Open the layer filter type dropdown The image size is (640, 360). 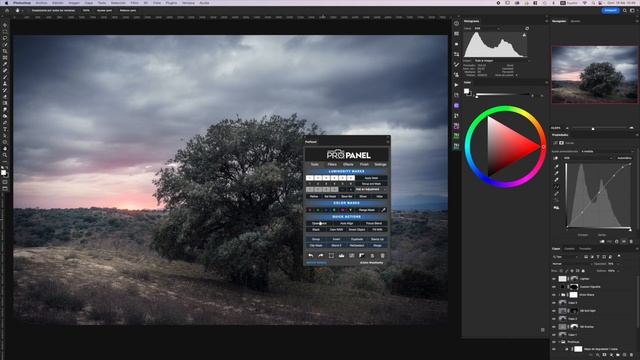[x=565, y=257]
